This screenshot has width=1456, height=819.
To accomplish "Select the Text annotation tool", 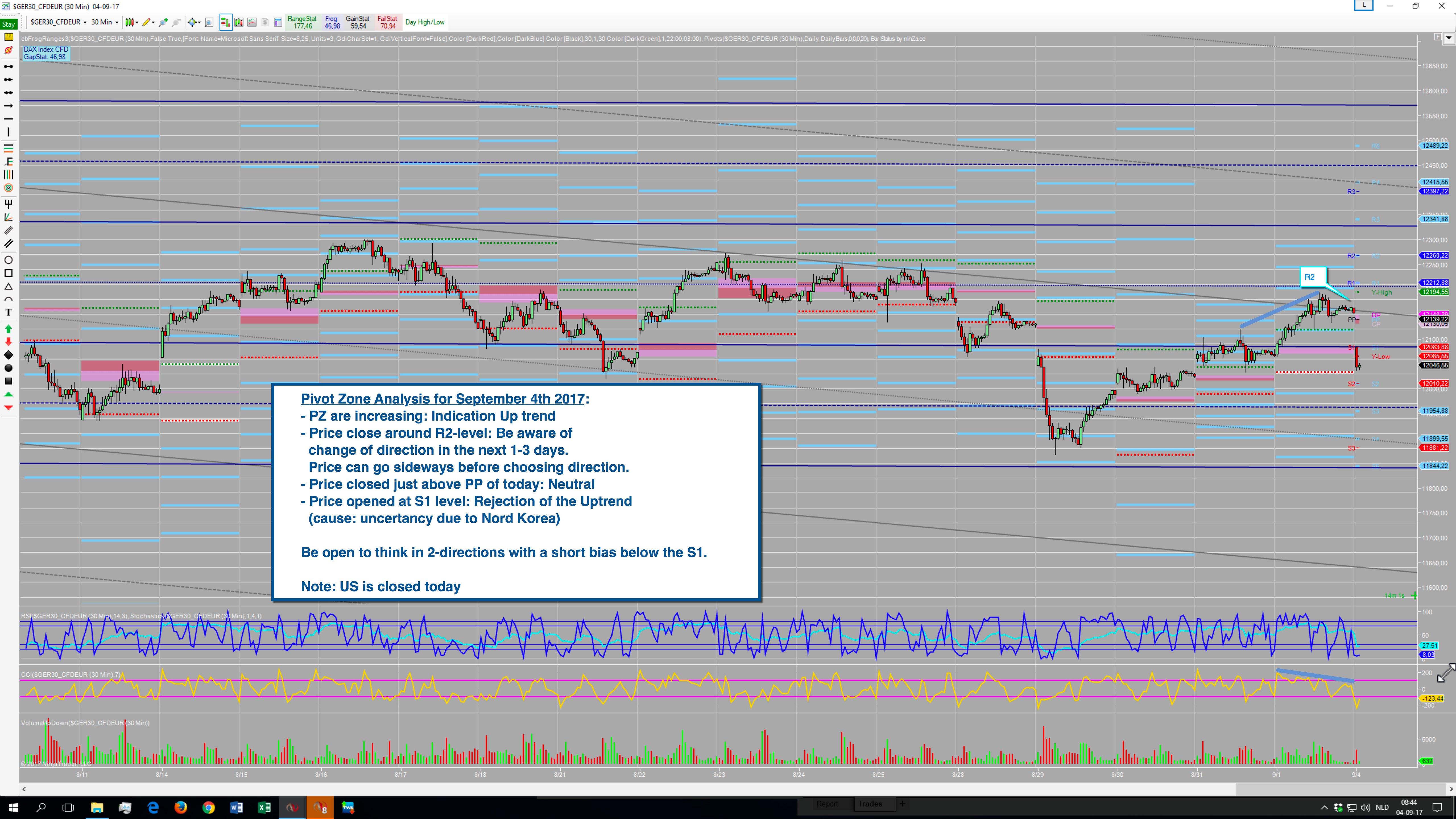I will tap(9, 312).
